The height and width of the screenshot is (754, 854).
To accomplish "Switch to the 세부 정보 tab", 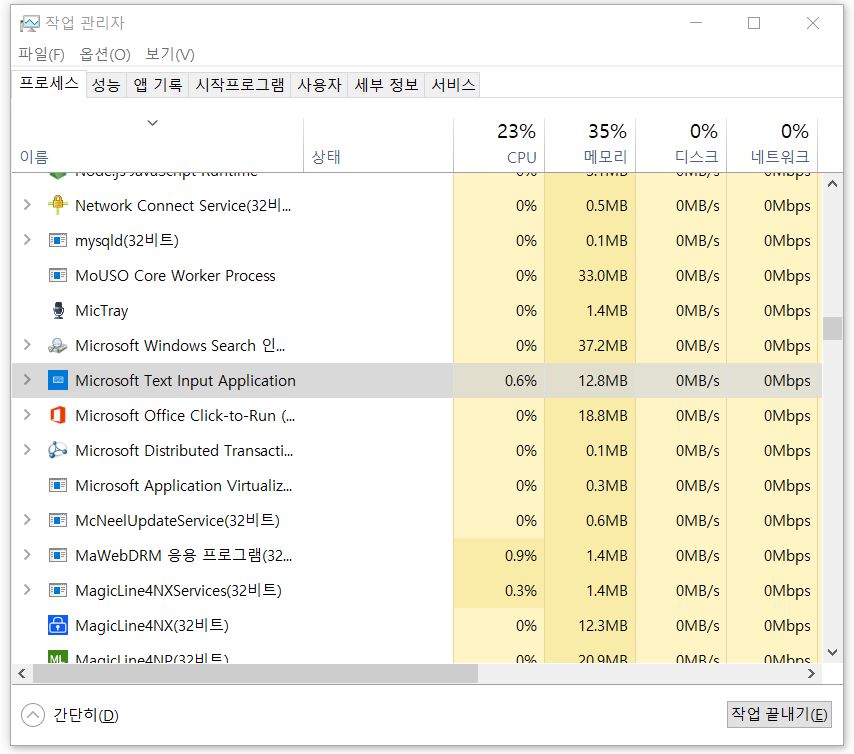I will coord(387,85).
